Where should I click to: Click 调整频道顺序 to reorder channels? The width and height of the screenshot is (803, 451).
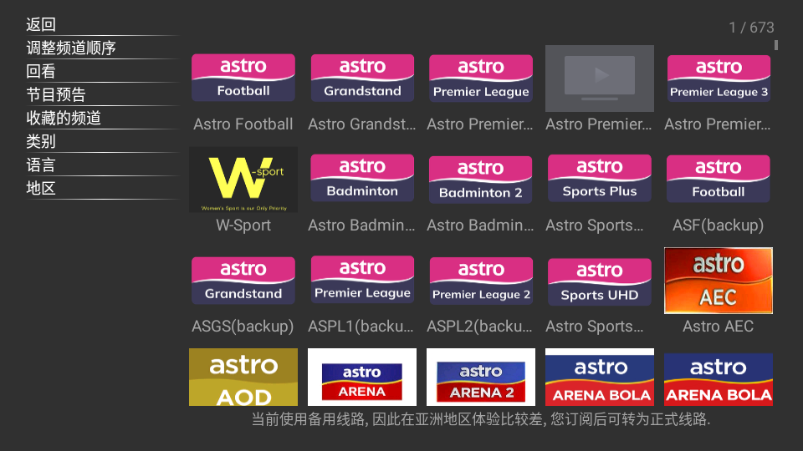point(71,48)
